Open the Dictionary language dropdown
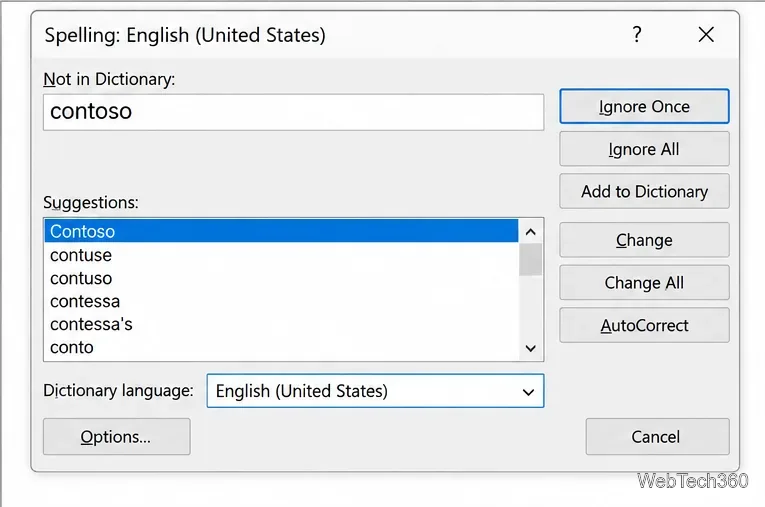 click(375, 391)
